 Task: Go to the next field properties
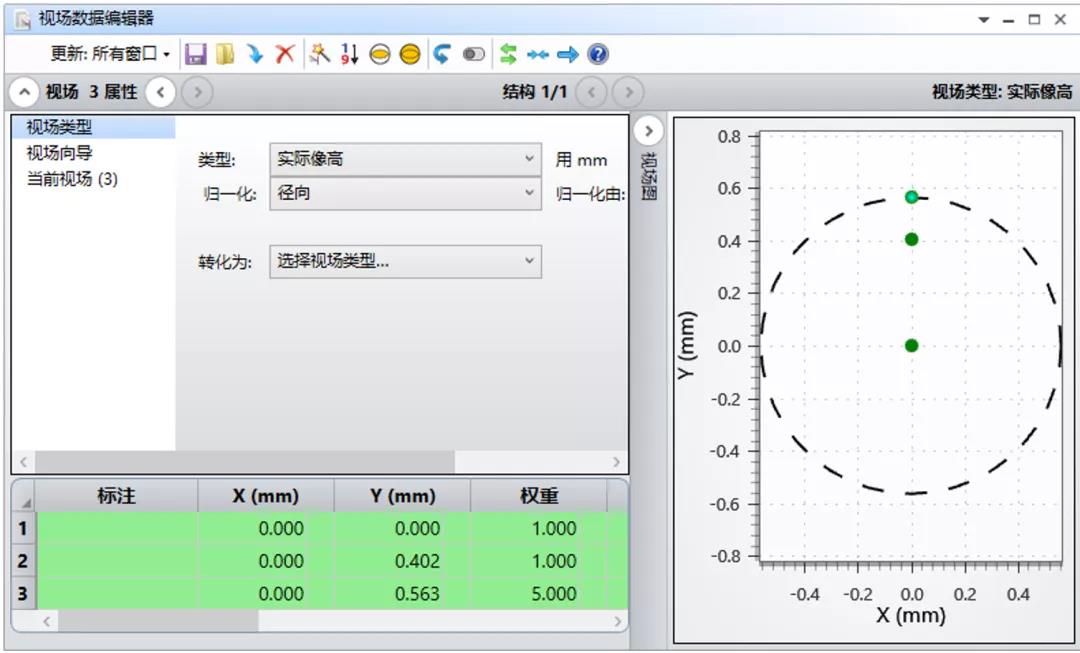point(197,92)
